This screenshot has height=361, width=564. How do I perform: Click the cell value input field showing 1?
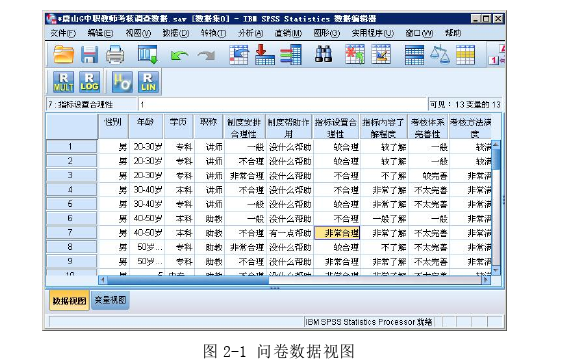pos(282,105)
